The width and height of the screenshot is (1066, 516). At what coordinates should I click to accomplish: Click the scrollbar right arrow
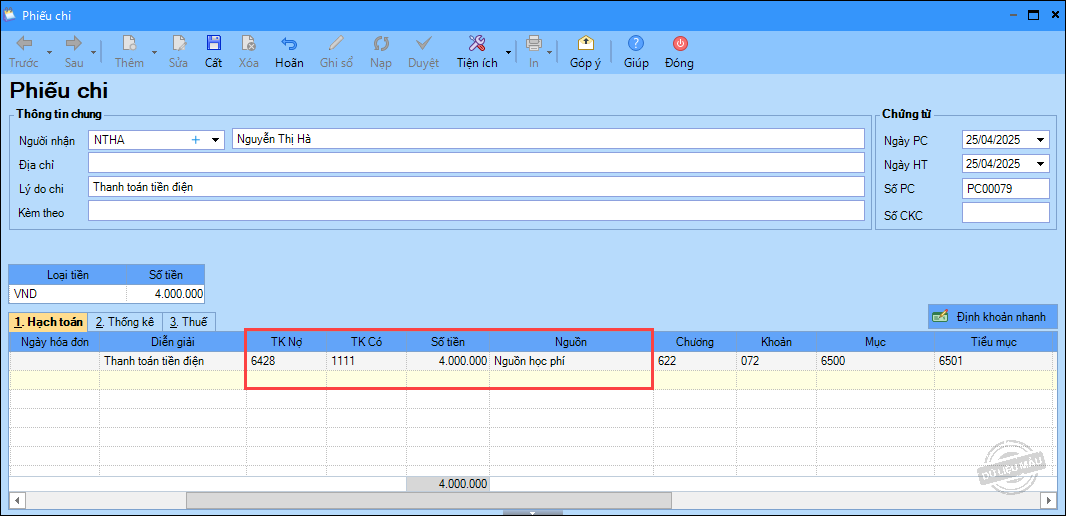[1048, 500]
